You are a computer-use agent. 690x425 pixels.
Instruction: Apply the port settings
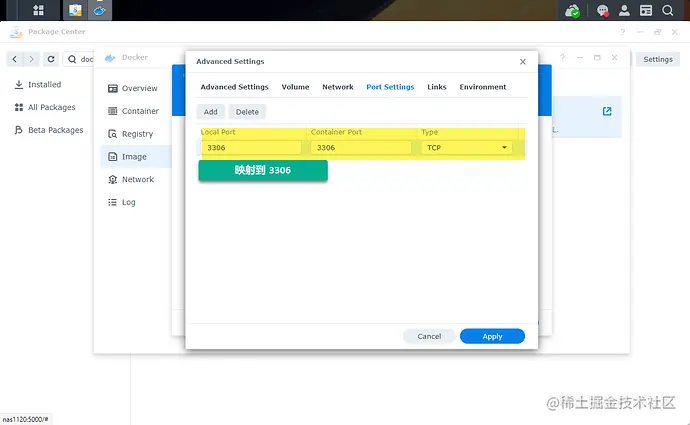[x=492, y=337]
